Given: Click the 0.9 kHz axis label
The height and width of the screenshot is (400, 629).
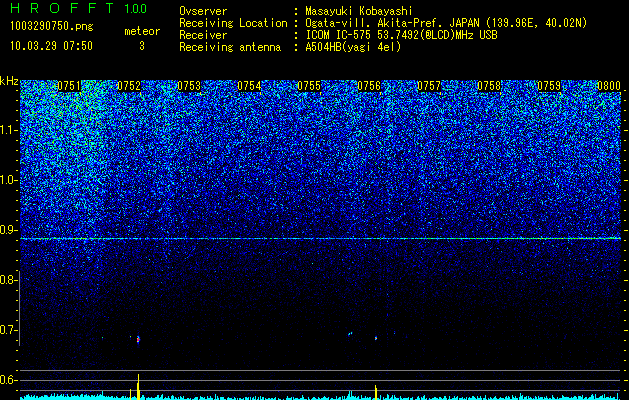Looking at the screenshot, I should (9, 230).
